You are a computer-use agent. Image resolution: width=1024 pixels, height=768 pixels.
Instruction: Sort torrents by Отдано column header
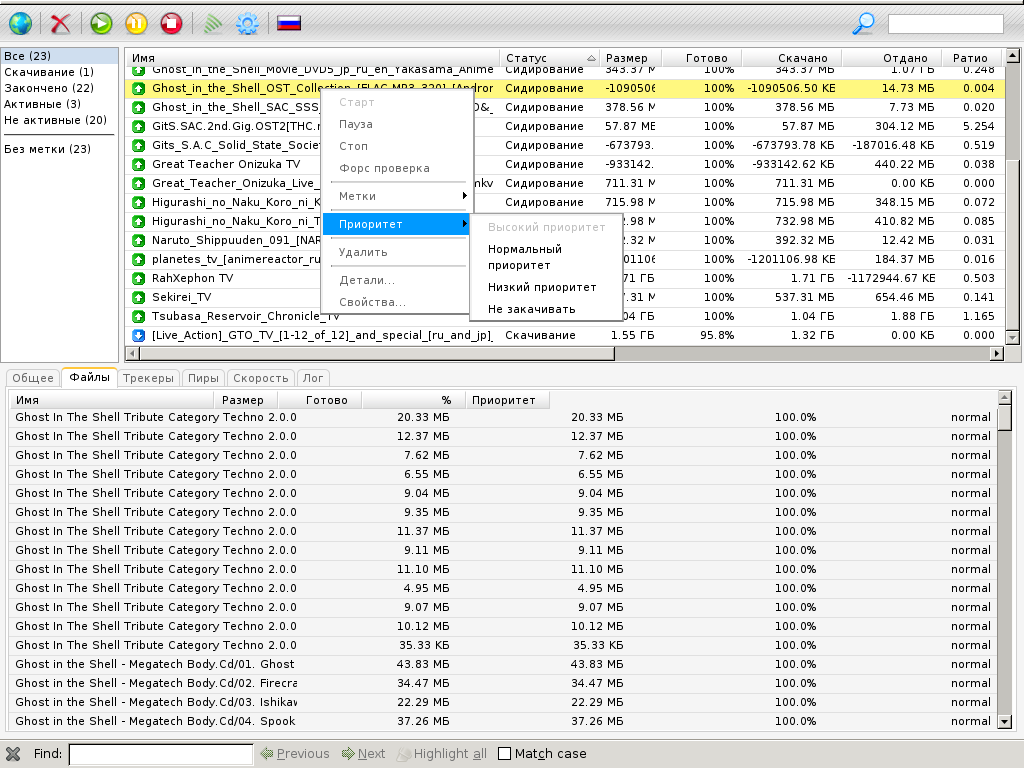tap(891, 58)
